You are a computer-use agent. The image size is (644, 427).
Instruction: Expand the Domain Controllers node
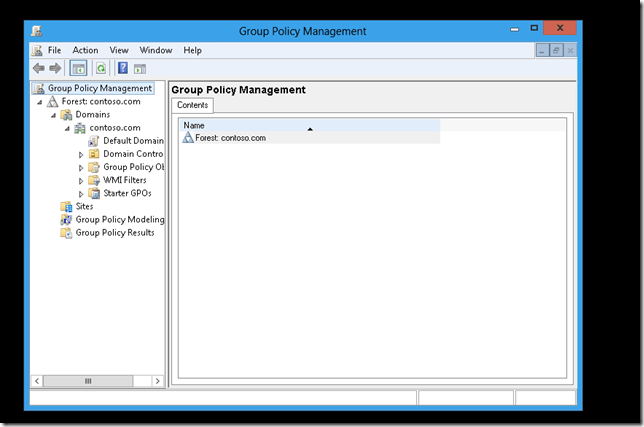[81, 155]
